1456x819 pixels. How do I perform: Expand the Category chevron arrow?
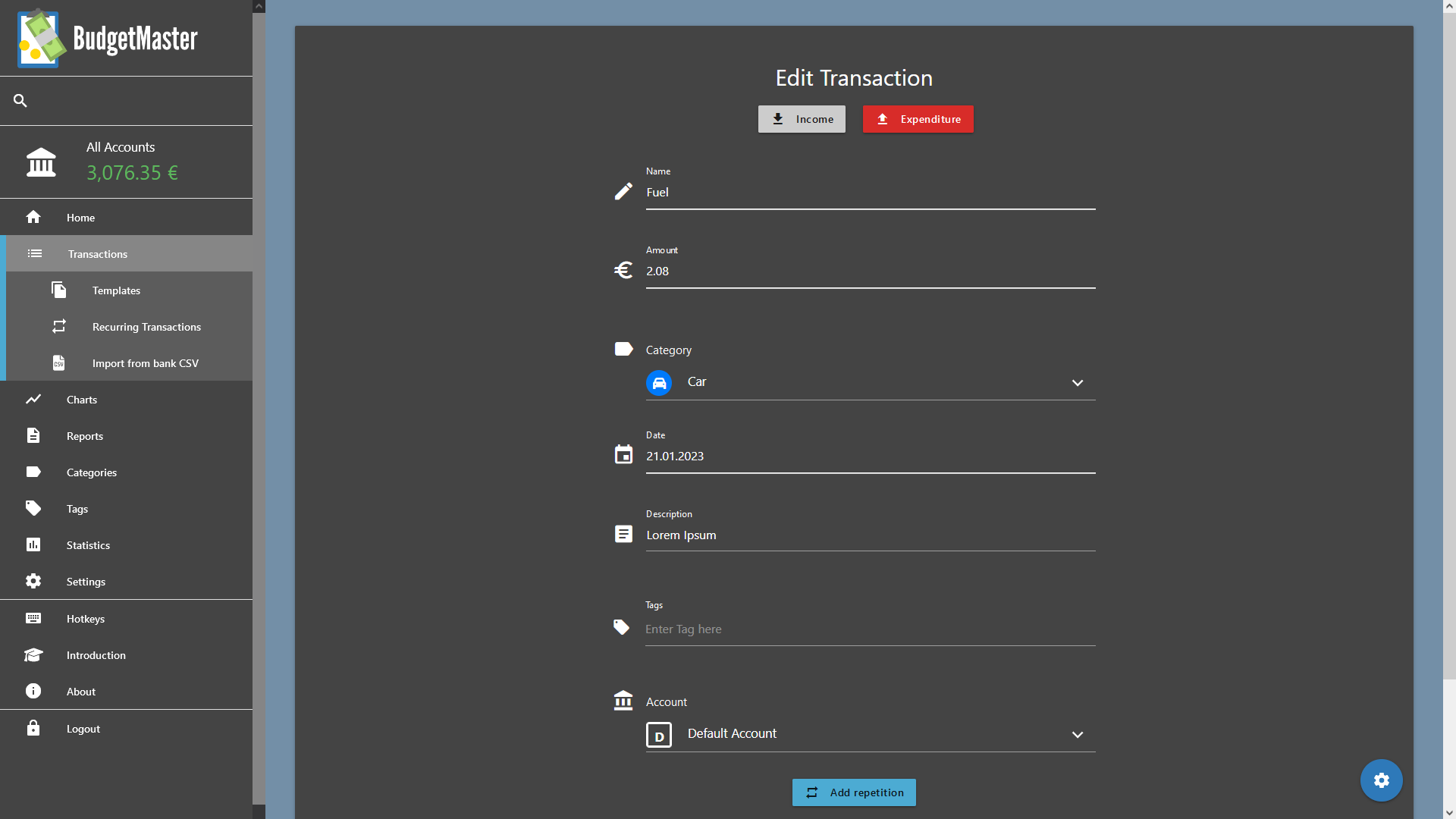(1078, 383)
